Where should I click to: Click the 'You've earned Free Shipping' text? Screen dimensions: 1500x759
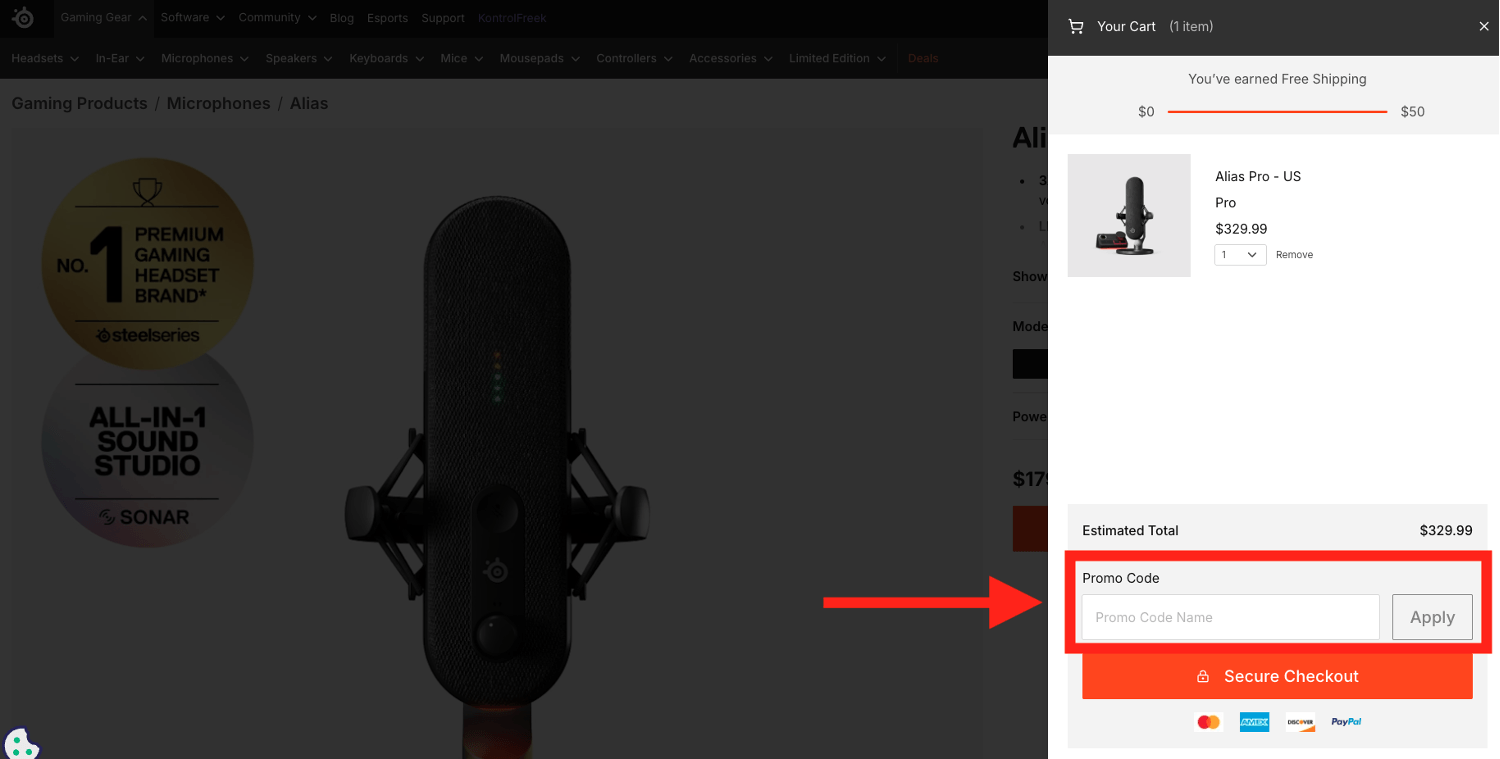1277,79
